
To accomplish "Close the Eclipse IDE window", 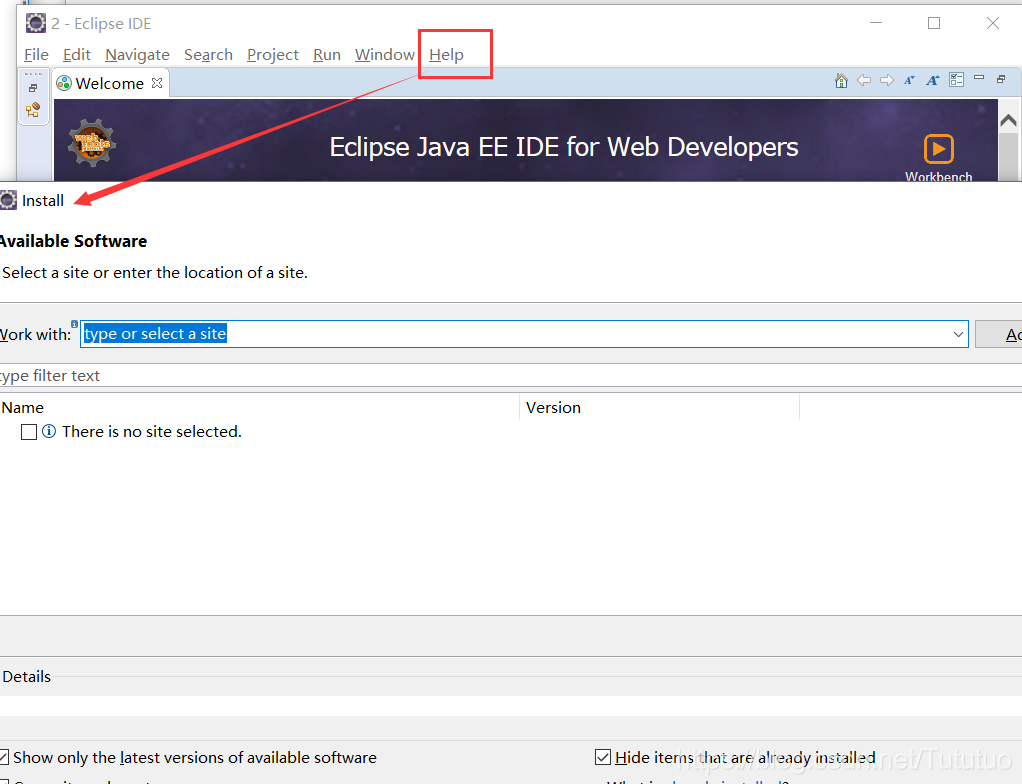I will point(993,23).
